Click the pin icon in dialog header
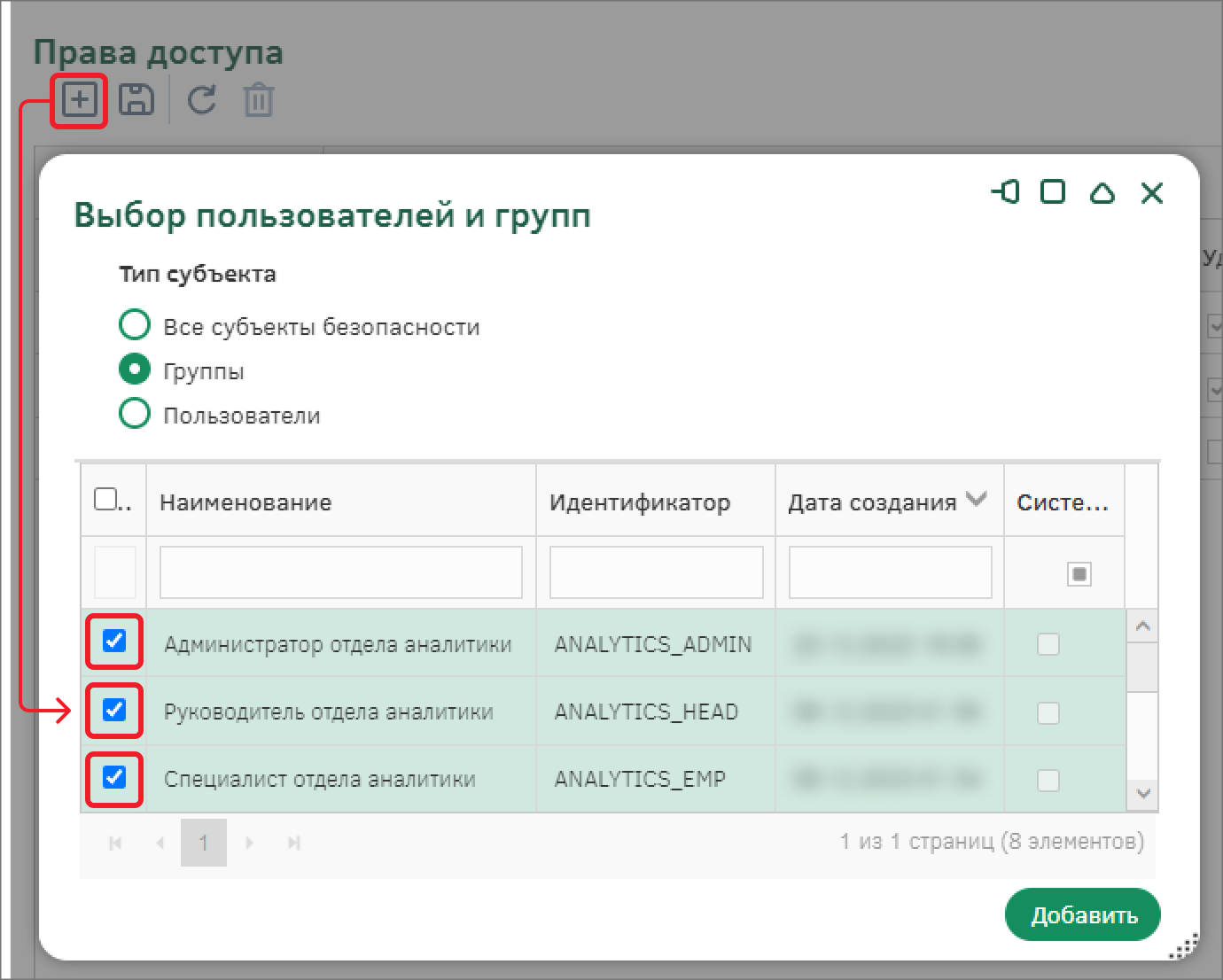The image size is (1223, 980). pyautogui.click(x=1006, y=191)
